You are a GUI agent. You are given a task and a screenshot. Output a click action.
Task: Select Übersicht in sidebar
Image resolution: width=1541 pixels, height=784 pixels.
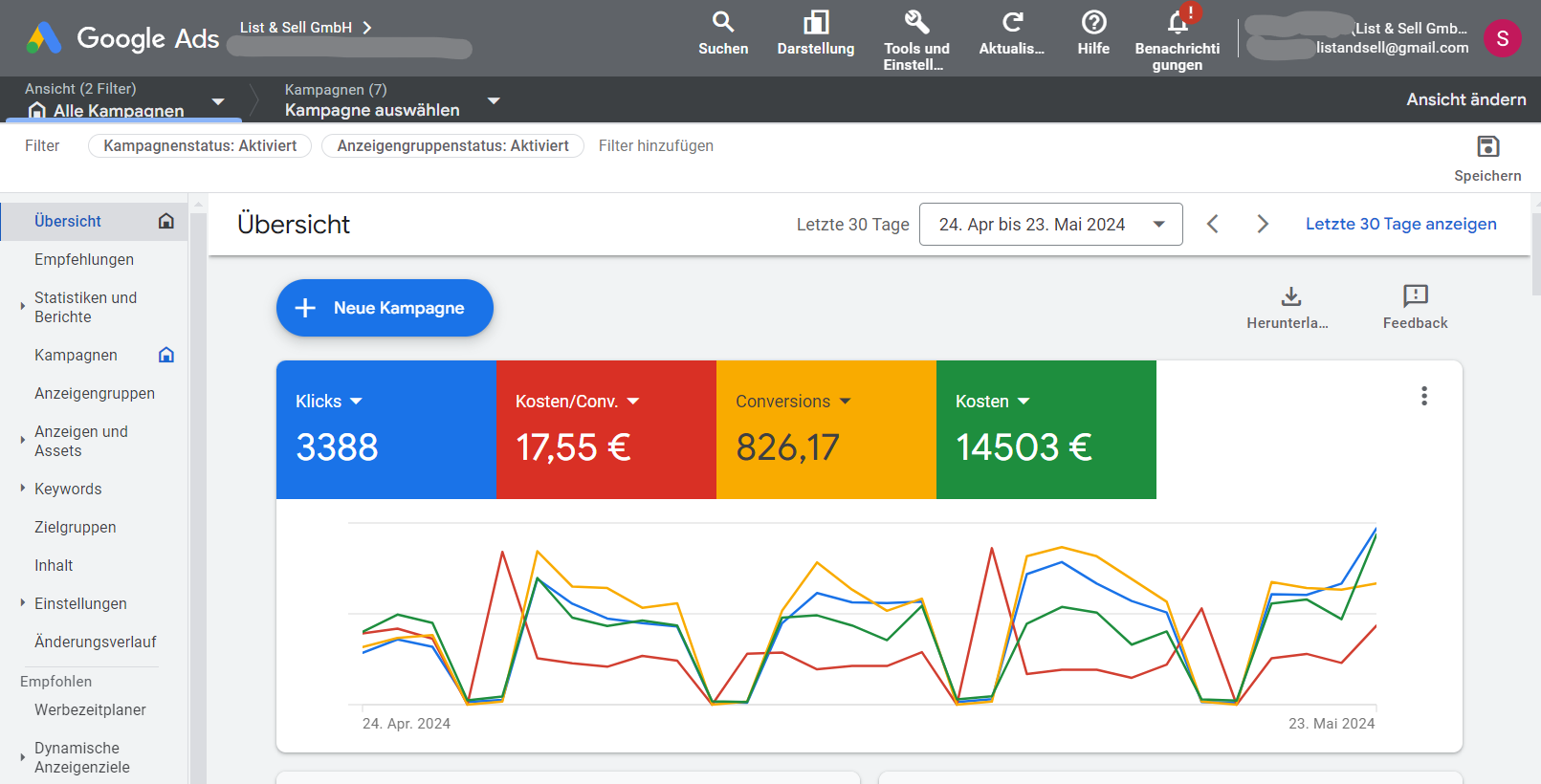tap(94, 221)
